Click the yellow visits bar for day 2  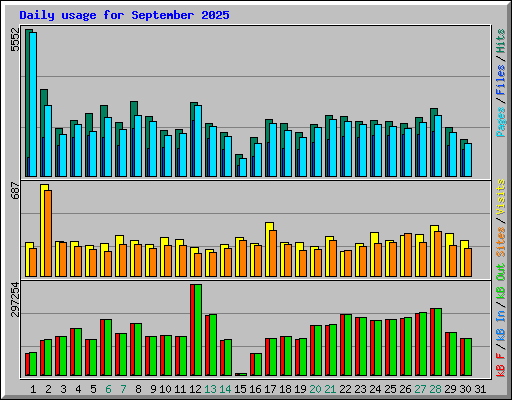point(42,230)
